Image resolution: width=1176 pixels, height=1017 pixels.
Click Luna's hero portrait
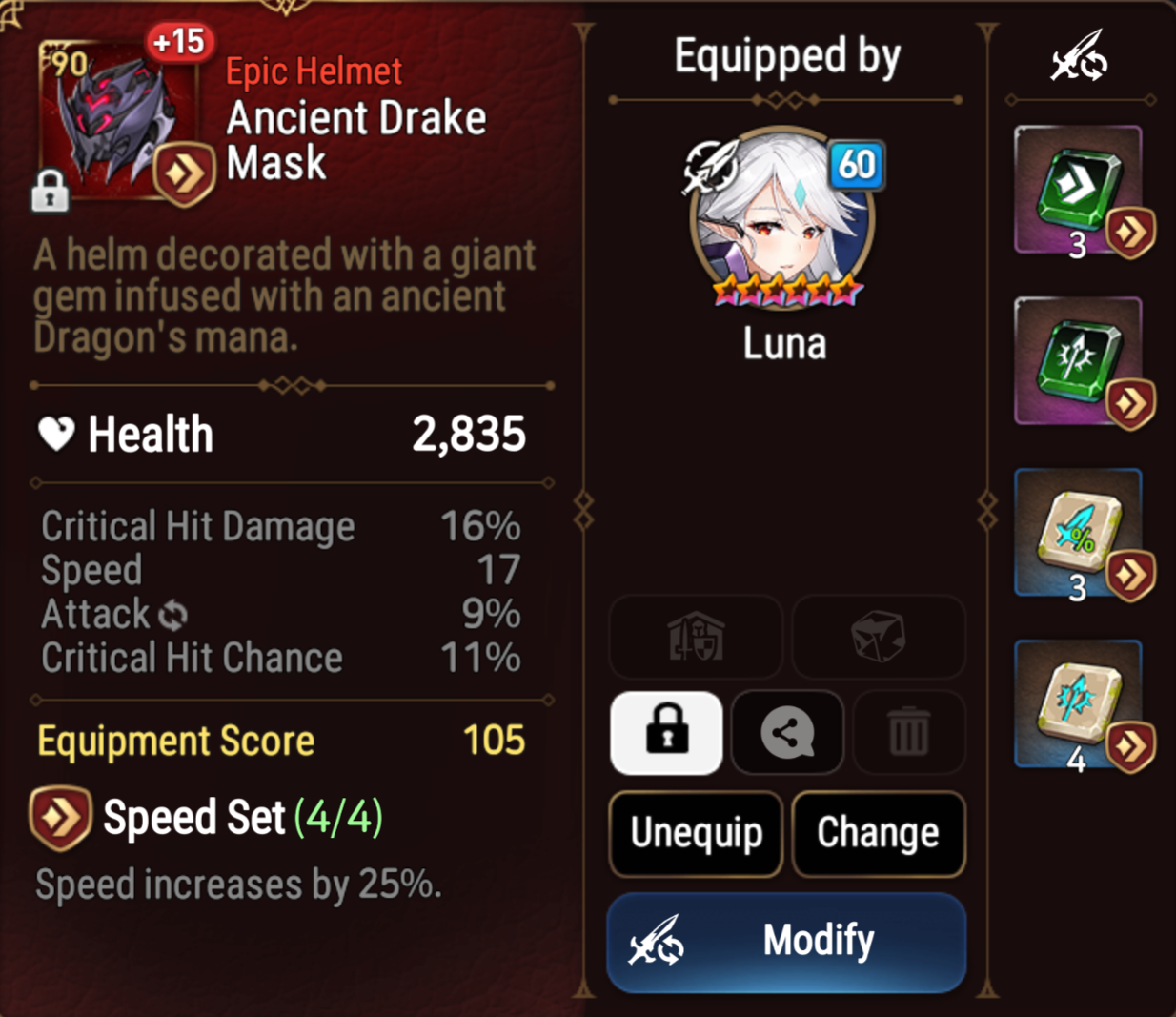tap(783, 217)
